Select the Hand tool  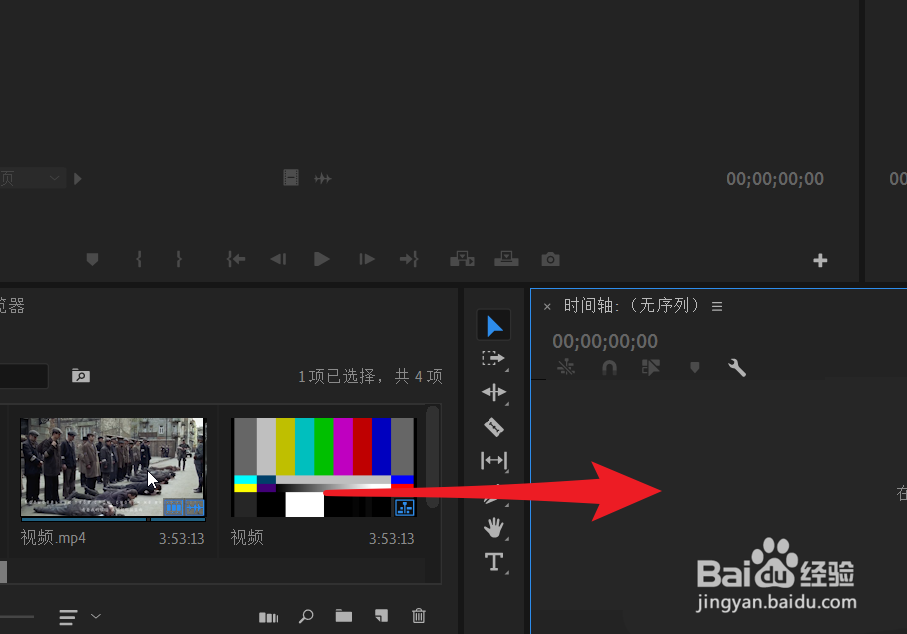[x=493, y=528]
